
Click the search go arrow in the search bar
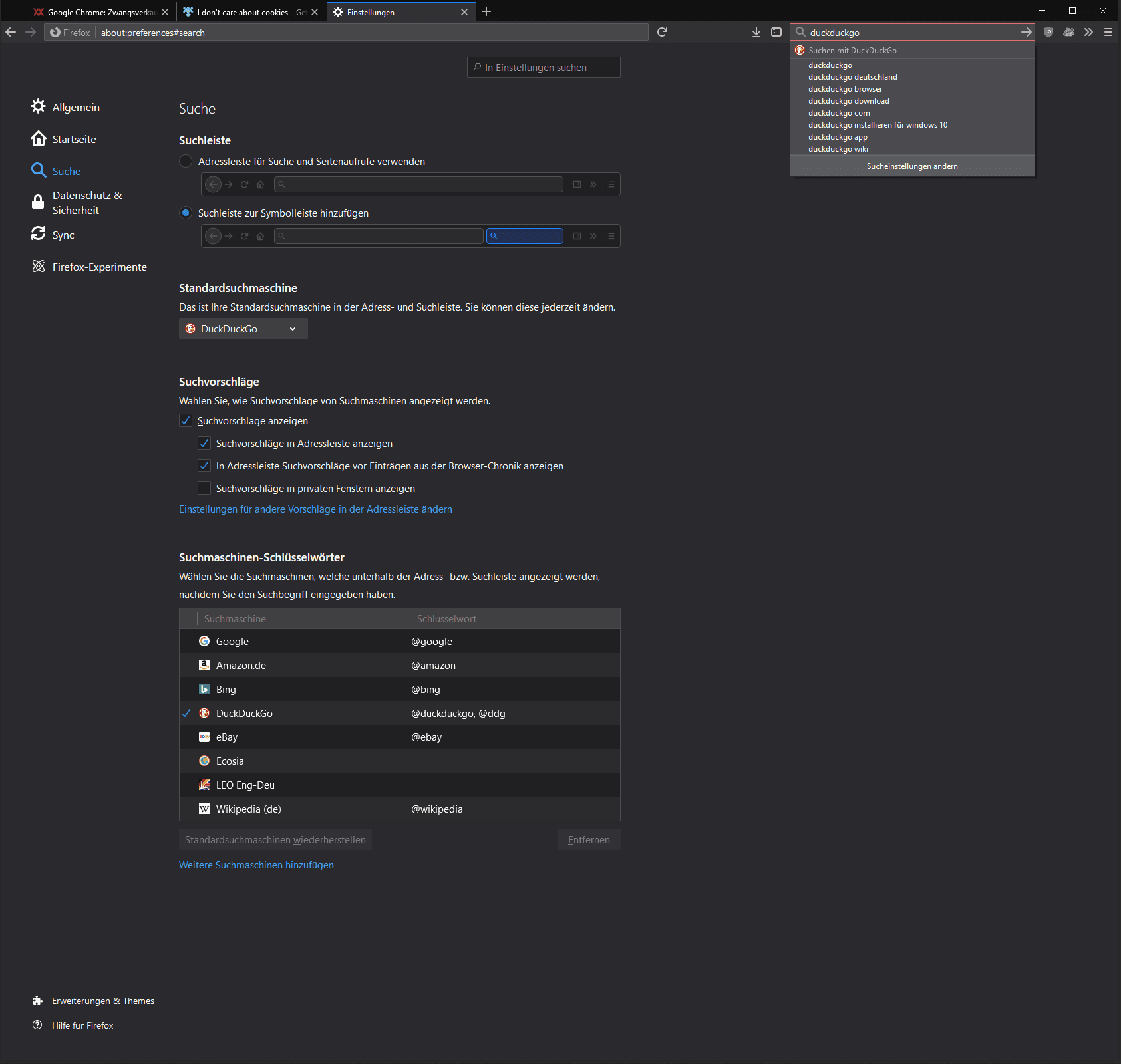click(x=1026, y=32)
